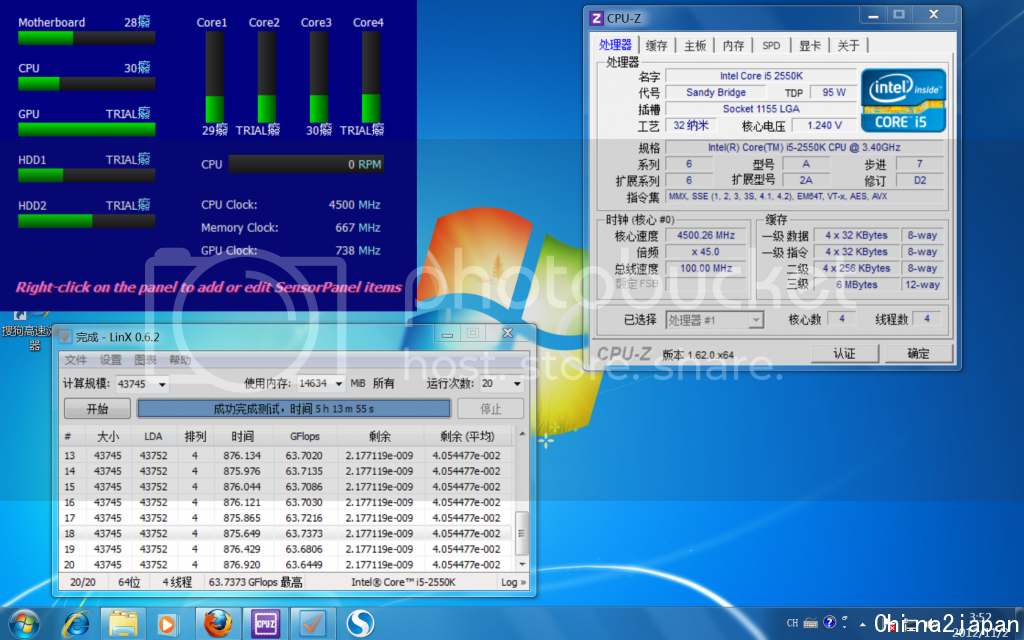Click the LinX test completion progress bar
This screenshot has width=1024, height=640.
[293, 409]
